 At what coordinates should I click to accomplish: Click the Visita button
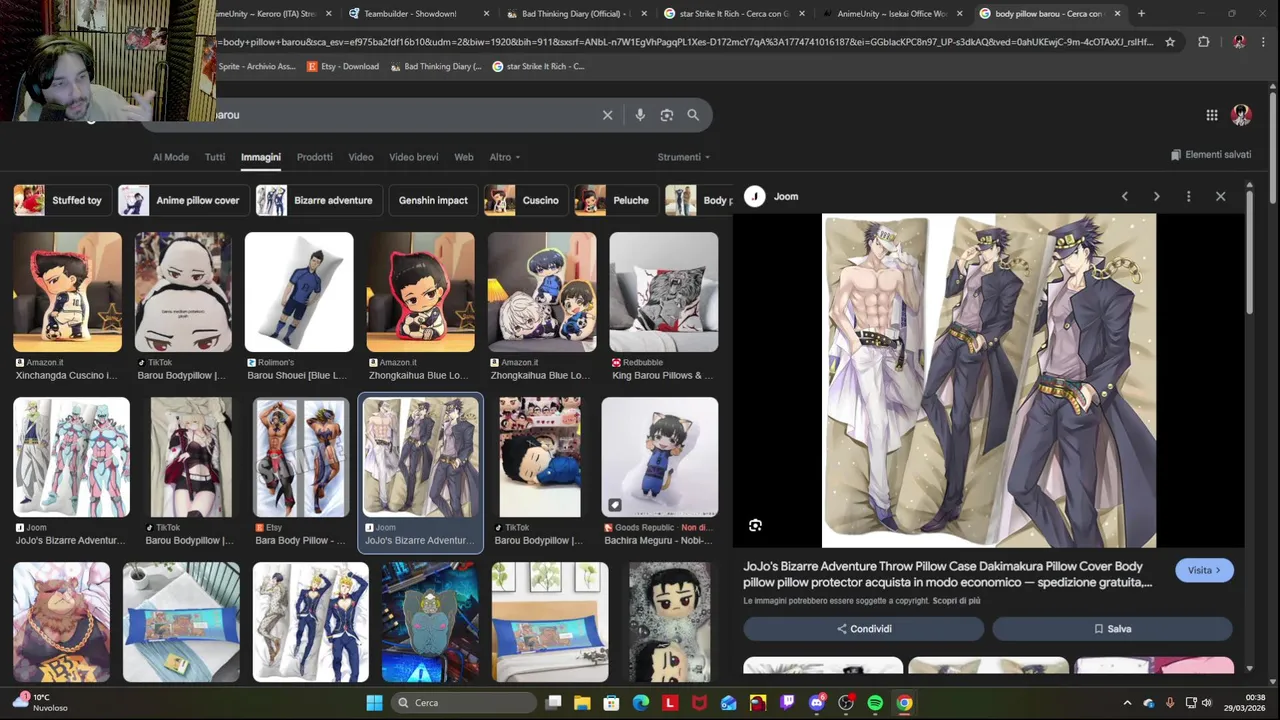tap(1204, 570)
